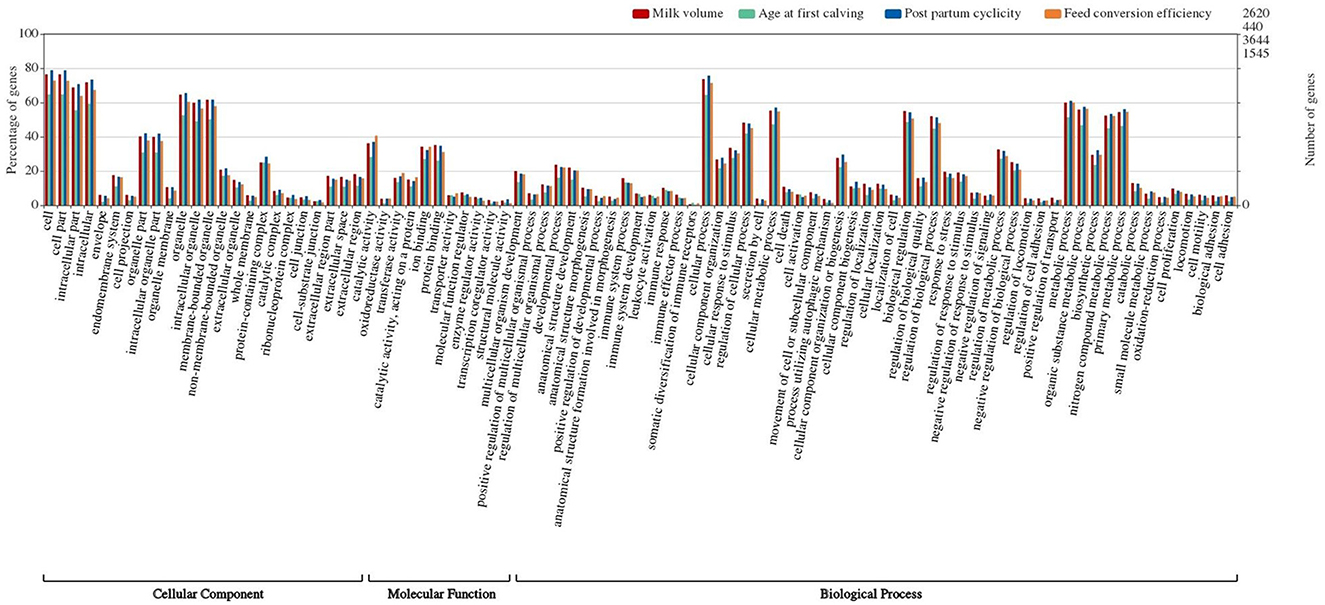
Task: Select the 'Post partum cyclicity' legend label
Action: (x=961, y=14)
